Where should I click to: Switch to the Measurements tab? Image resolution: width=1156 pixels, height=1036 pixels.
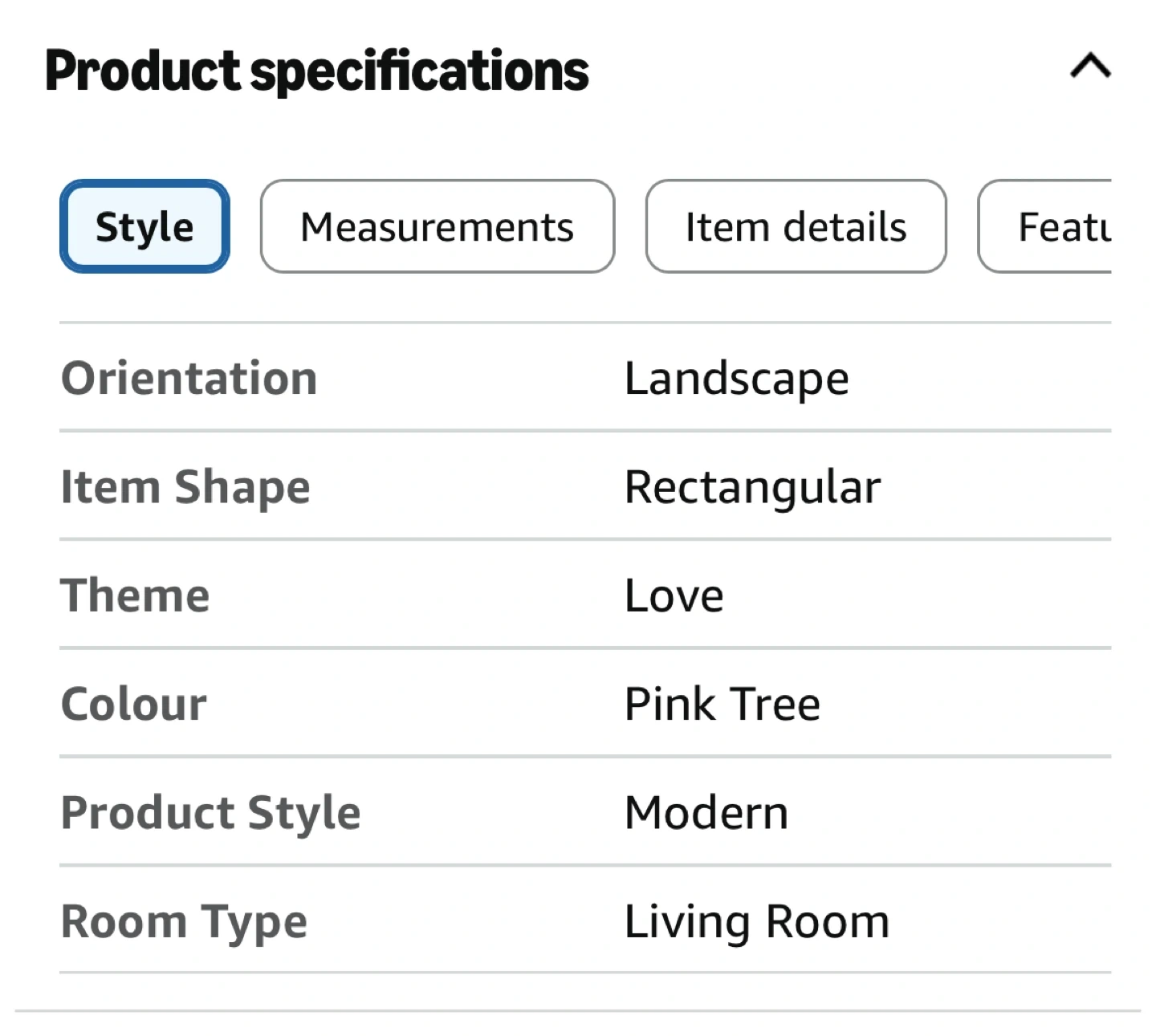[x=437, y=226]
